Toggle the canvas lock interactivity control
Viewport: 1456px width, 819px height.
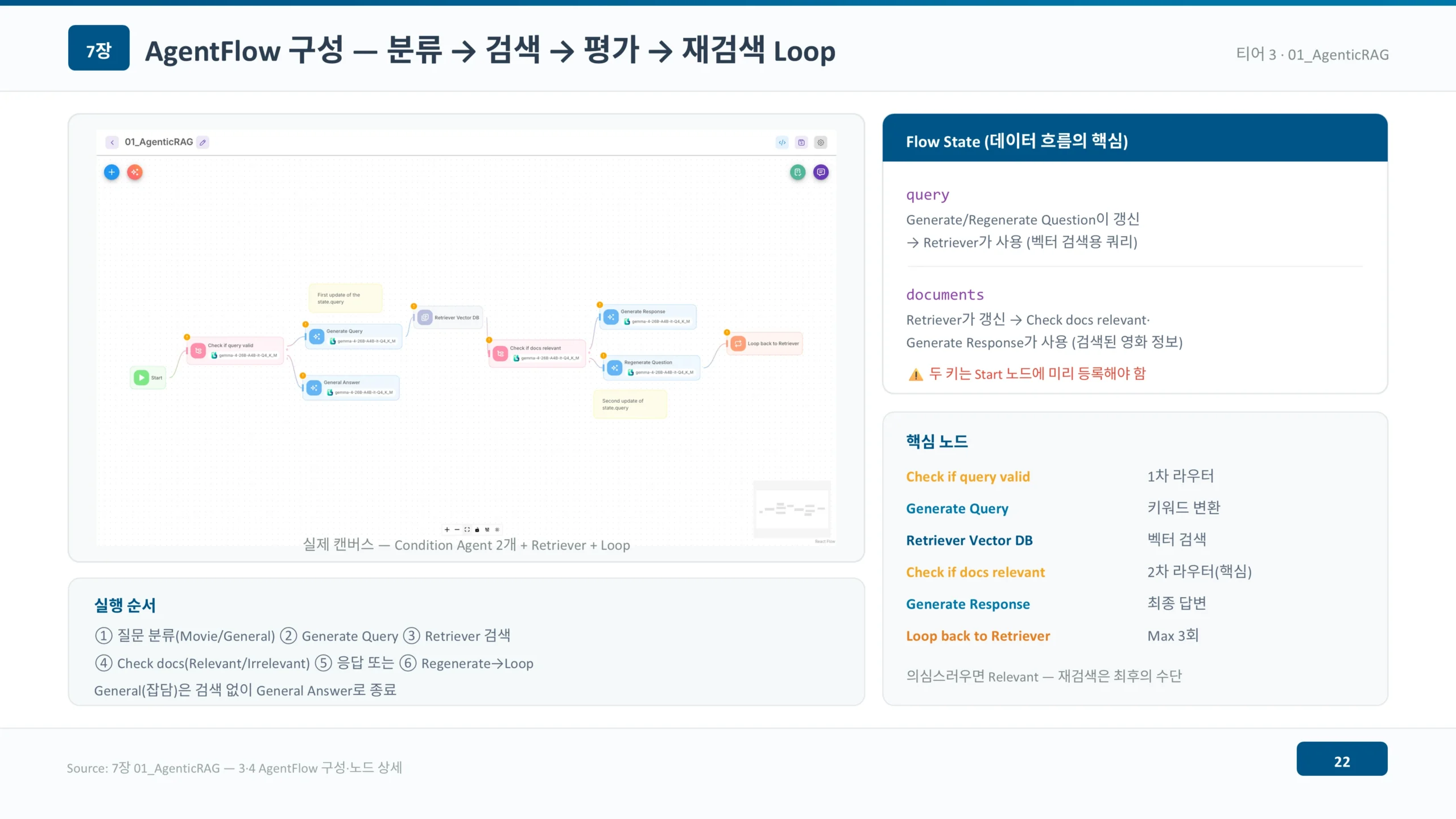coord(477,530)
